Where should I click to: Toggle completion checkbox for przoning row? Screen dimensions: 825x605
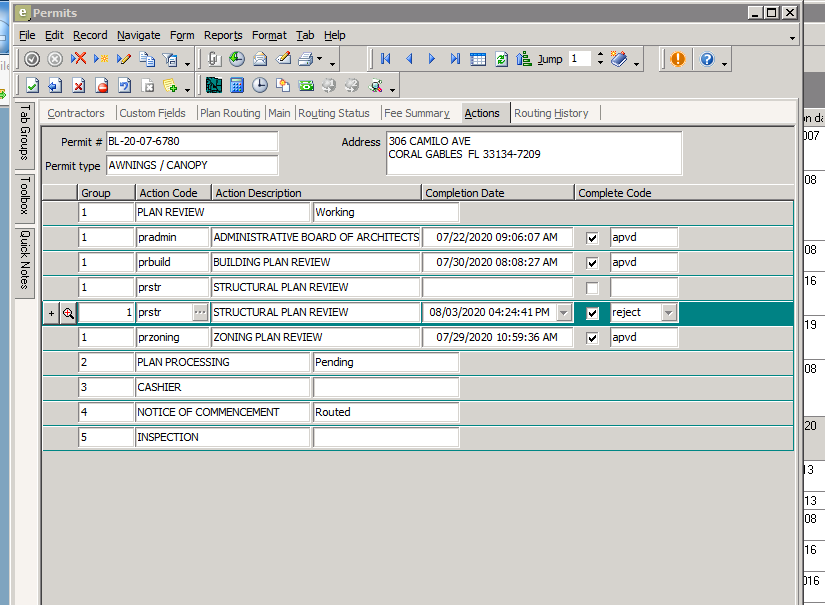[x=592, y=338]
